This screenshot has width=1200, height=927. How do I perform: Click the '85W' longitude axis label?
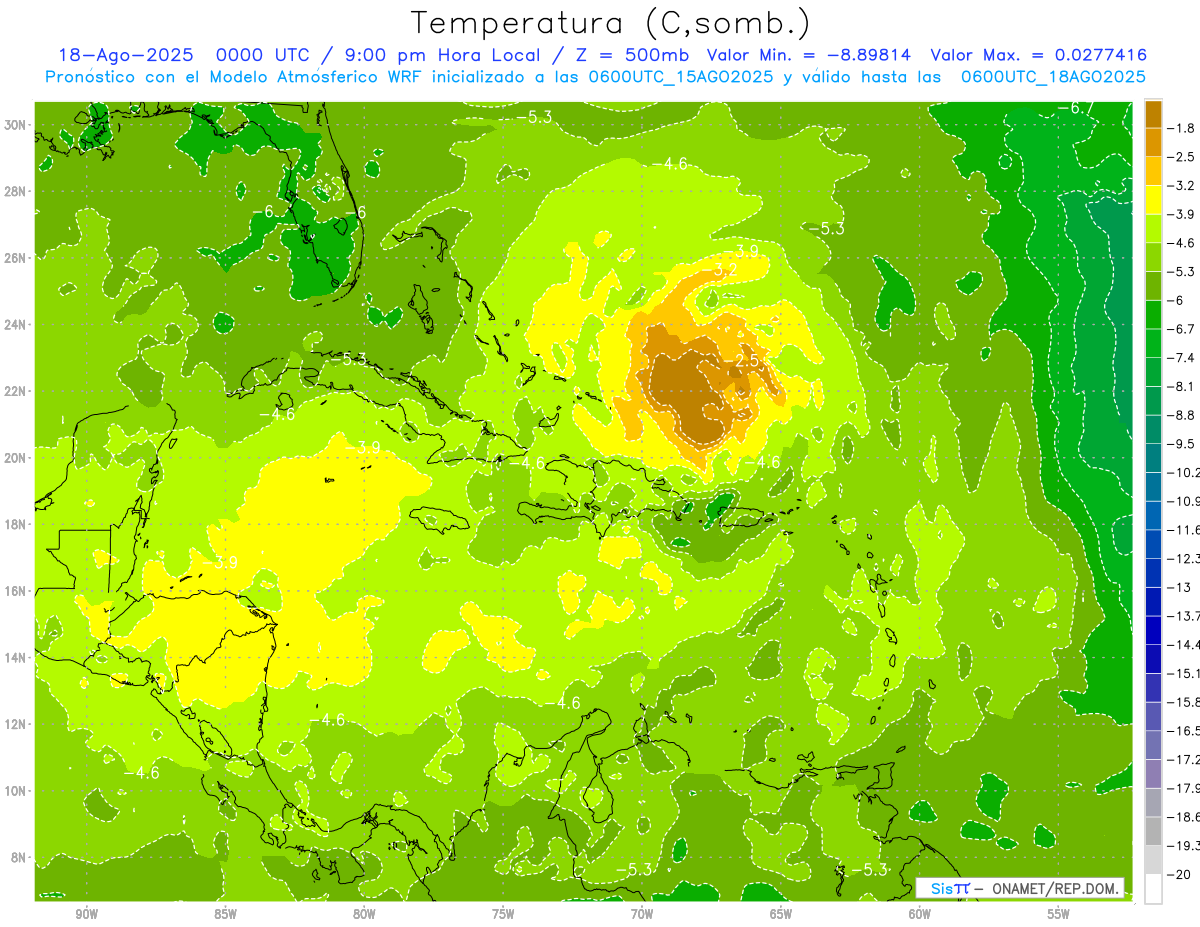pyautogui.click(x=225, y=914)
